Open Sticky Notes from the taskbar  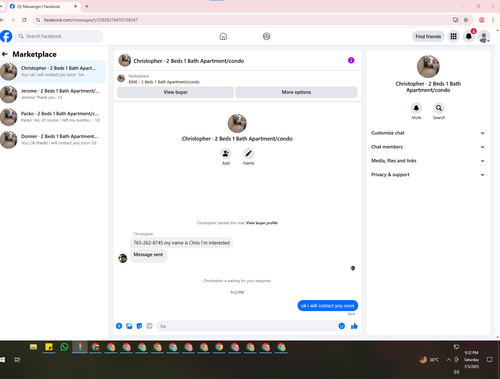(49, 347)
